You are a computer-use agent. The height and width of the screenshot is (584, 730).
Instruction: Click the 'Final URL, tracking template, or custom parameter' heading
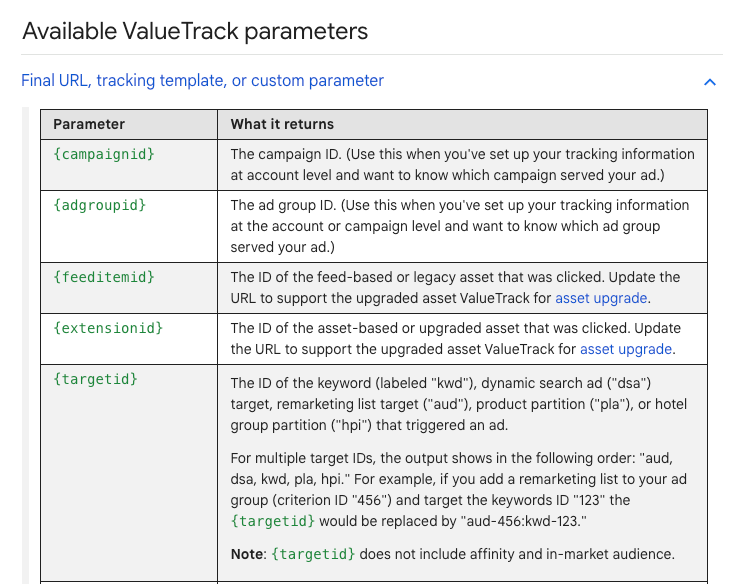pos(203,81)
